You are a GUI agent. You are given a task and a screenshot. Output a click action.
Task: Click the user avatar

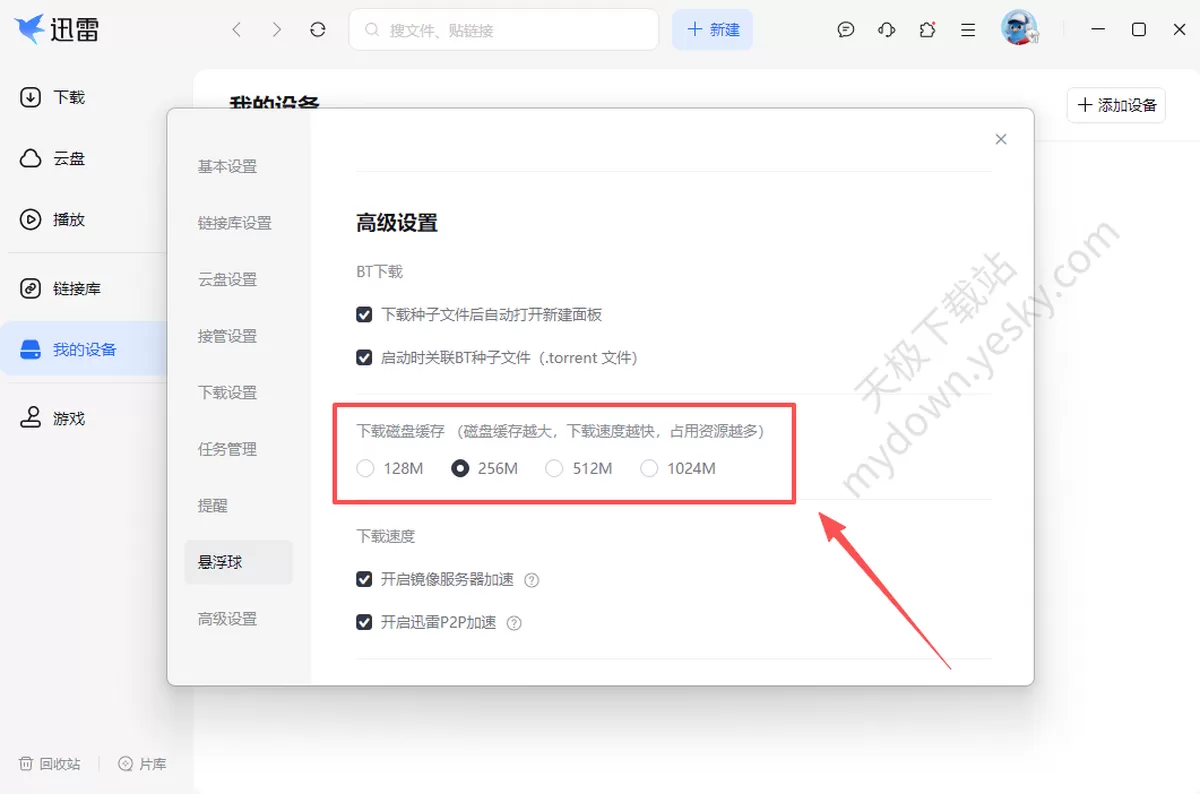click(1019, 28)
